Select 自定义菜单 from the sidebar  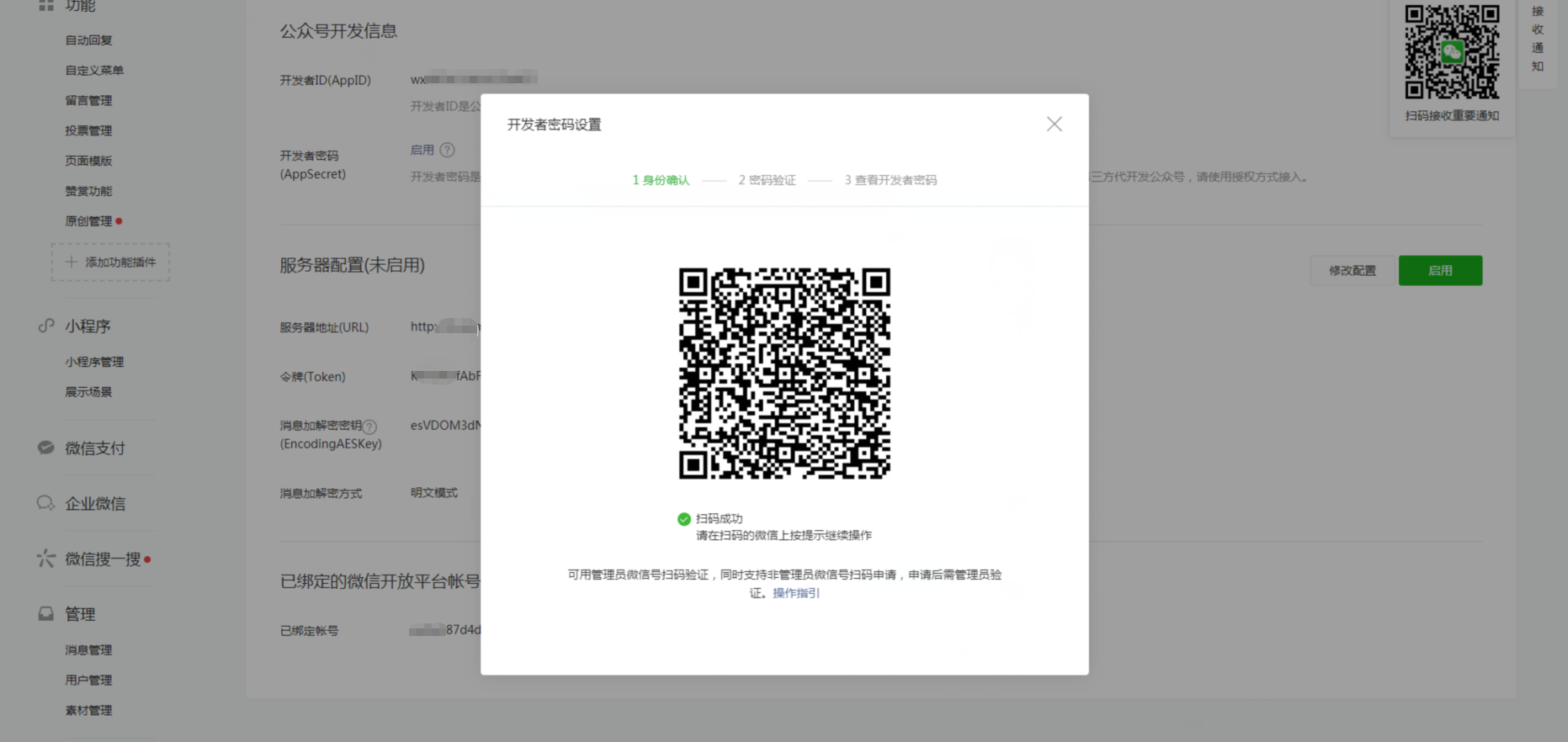94,71
